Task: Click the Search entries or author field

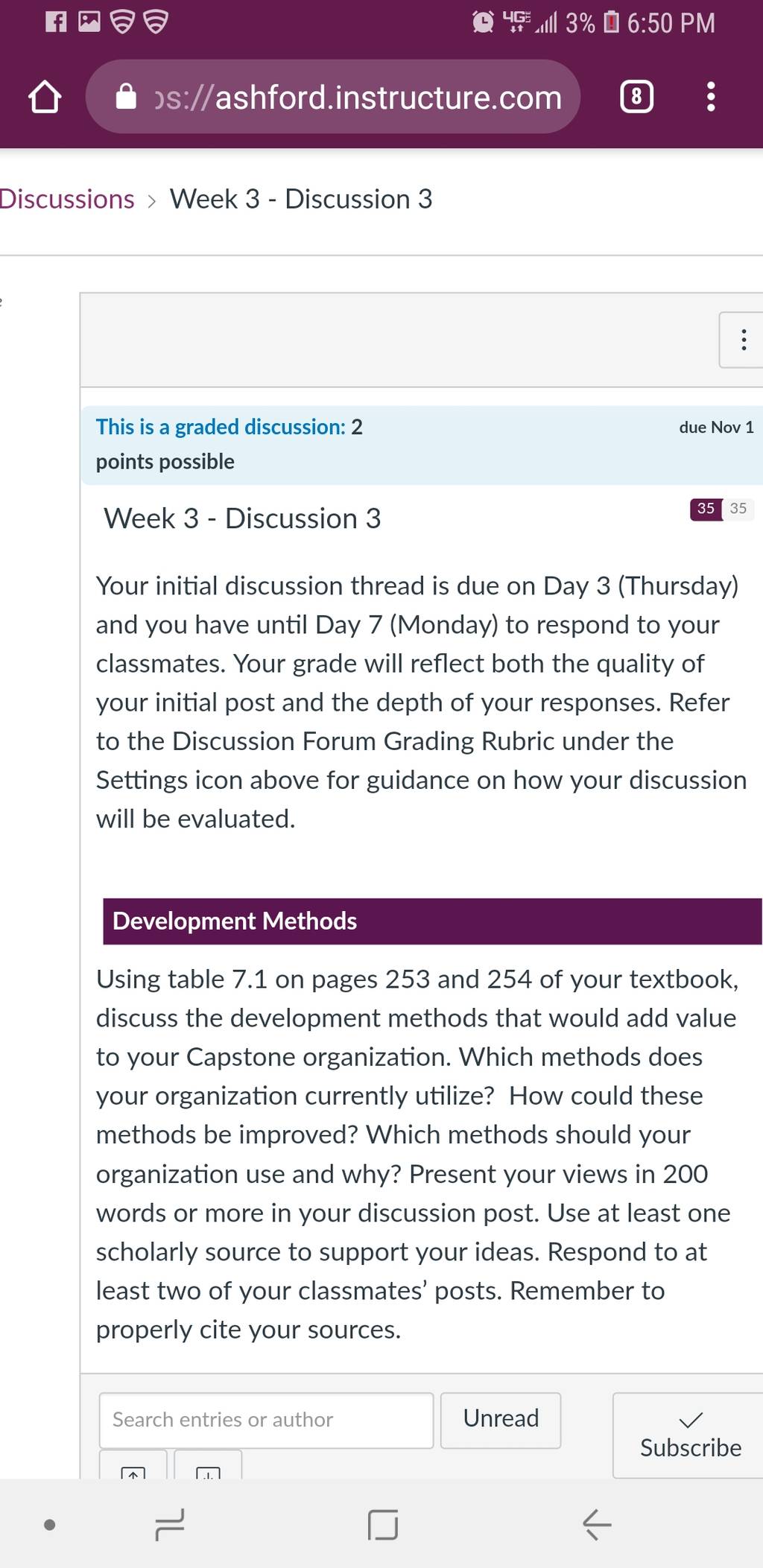Action: [266, 1420]
